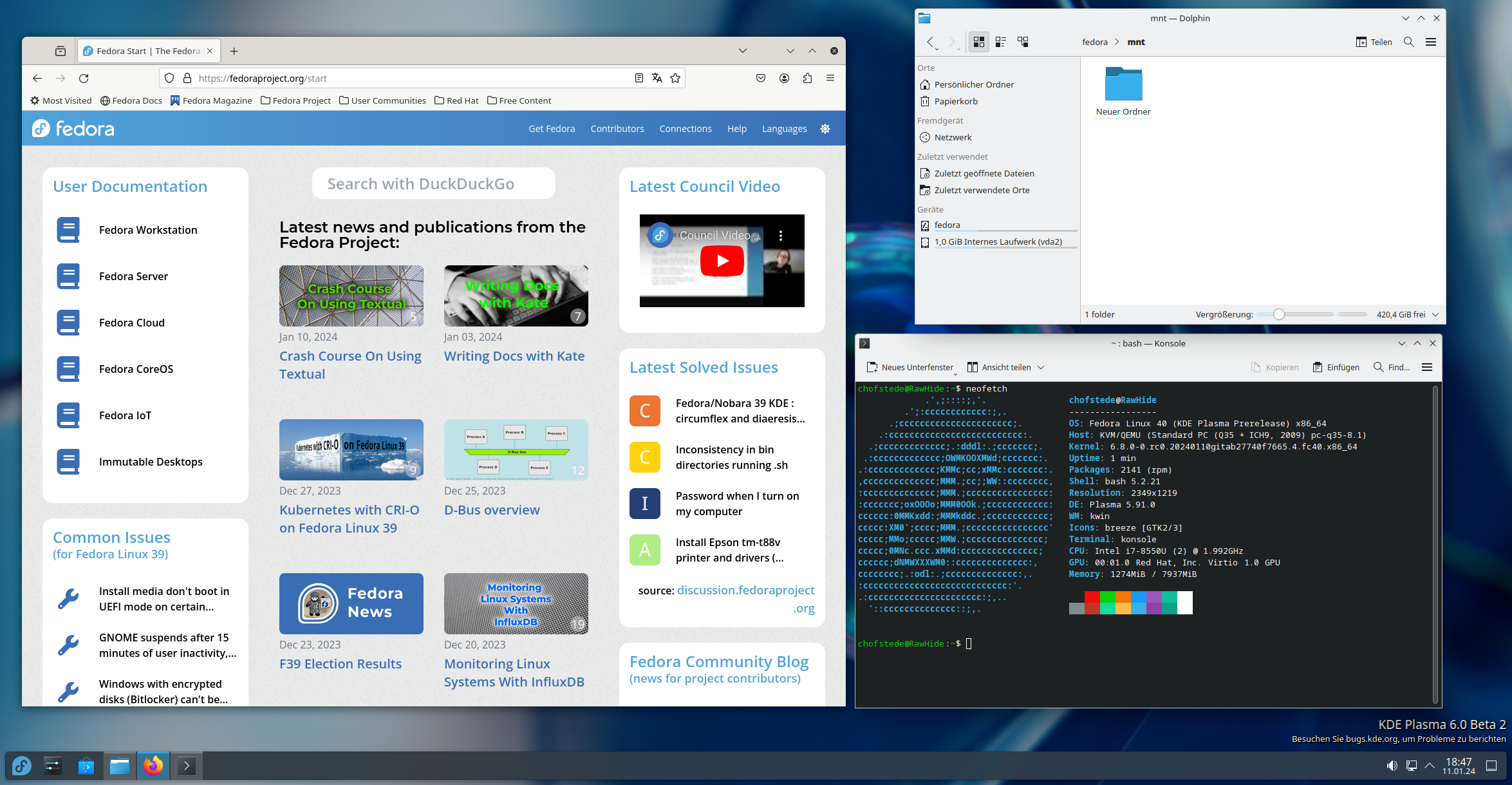Open Firefox list all tabs chevron
Image resolution: width=1512 pixels, height=785 pixels.
[742, 51]
